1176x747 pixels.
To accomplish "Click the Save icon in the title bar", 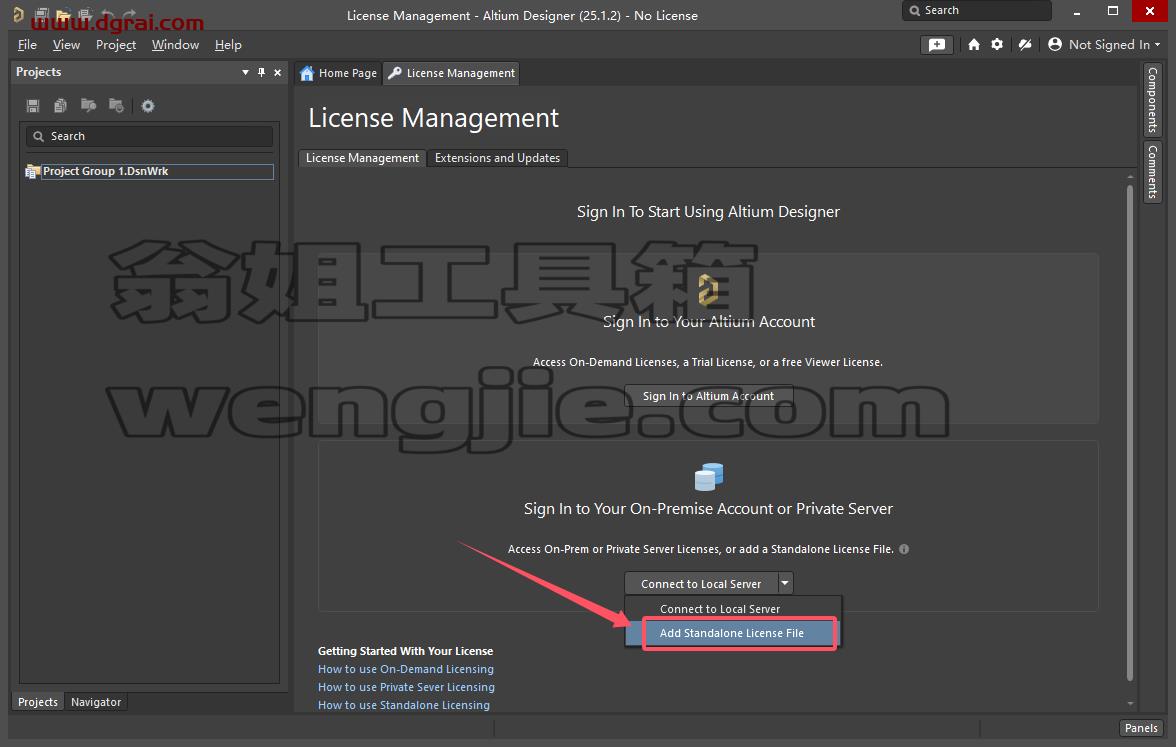I will (42, 14).
